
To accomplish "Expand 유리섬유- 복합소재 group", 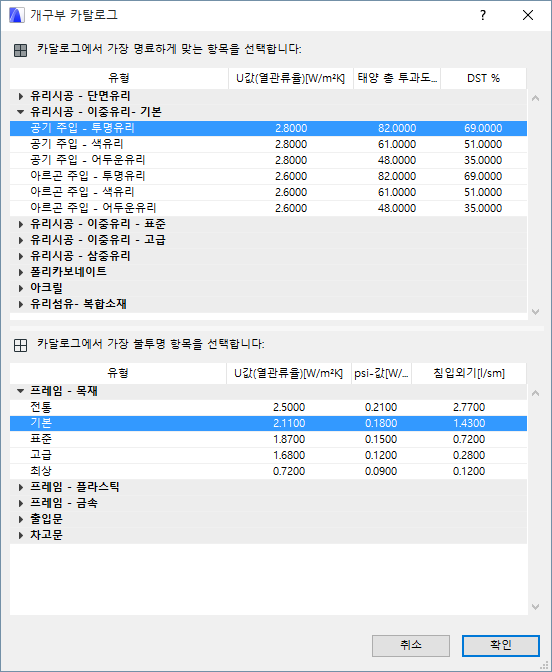I will 21,304.
